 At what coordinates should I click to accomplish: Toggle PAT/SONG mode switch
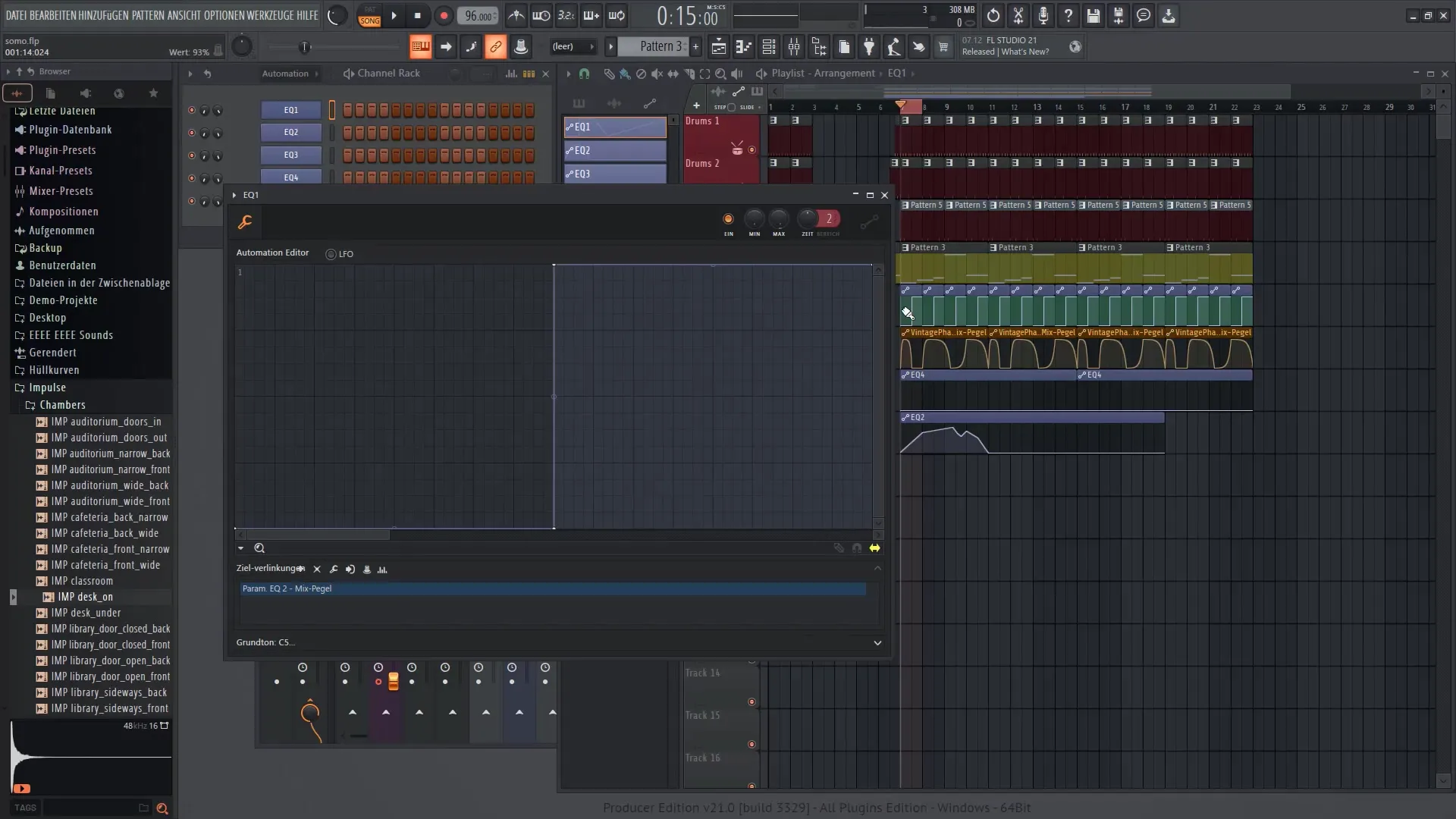point(369,16)
